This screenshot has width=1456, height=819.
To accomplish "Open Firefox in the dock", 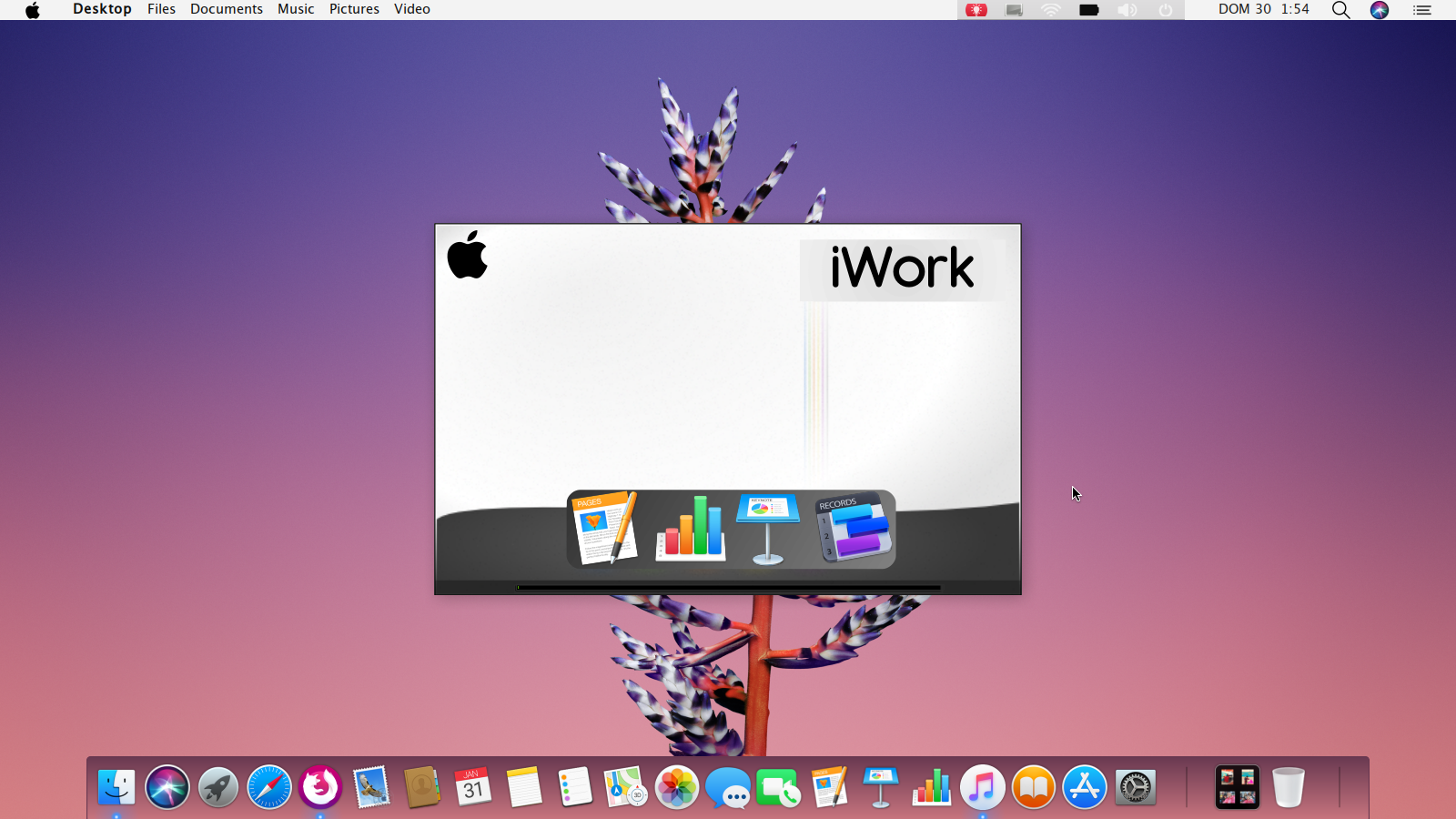I will tap(320, 787).
